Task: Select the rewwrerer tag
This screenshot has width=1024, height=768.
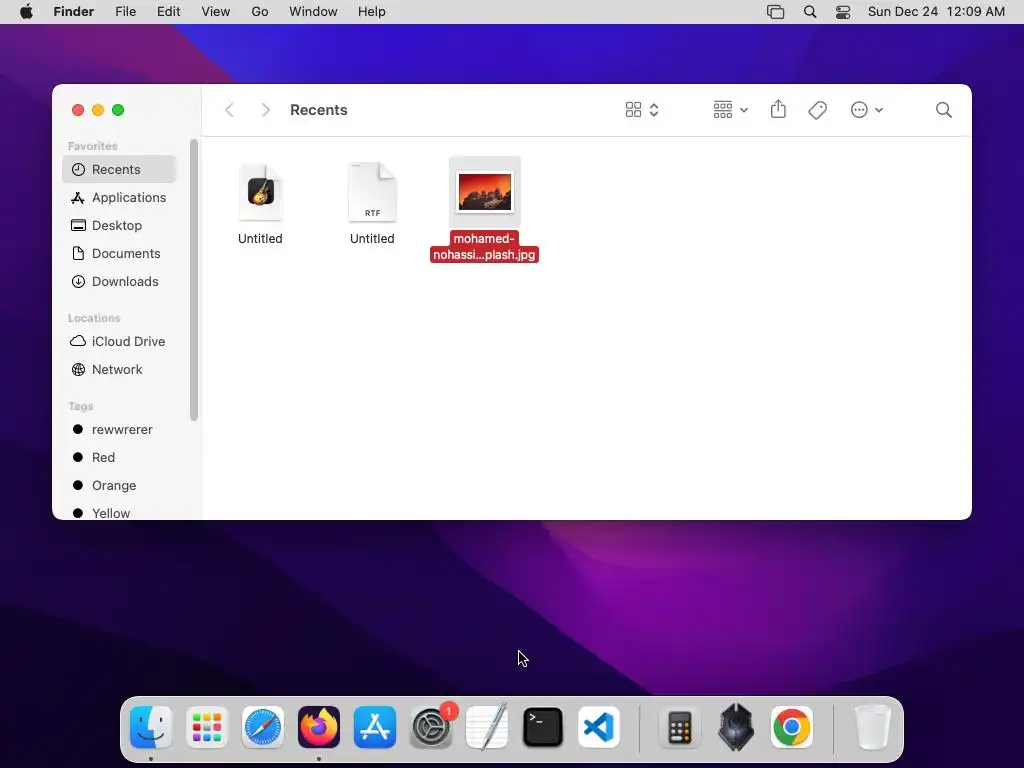Action: pos(120,430)
